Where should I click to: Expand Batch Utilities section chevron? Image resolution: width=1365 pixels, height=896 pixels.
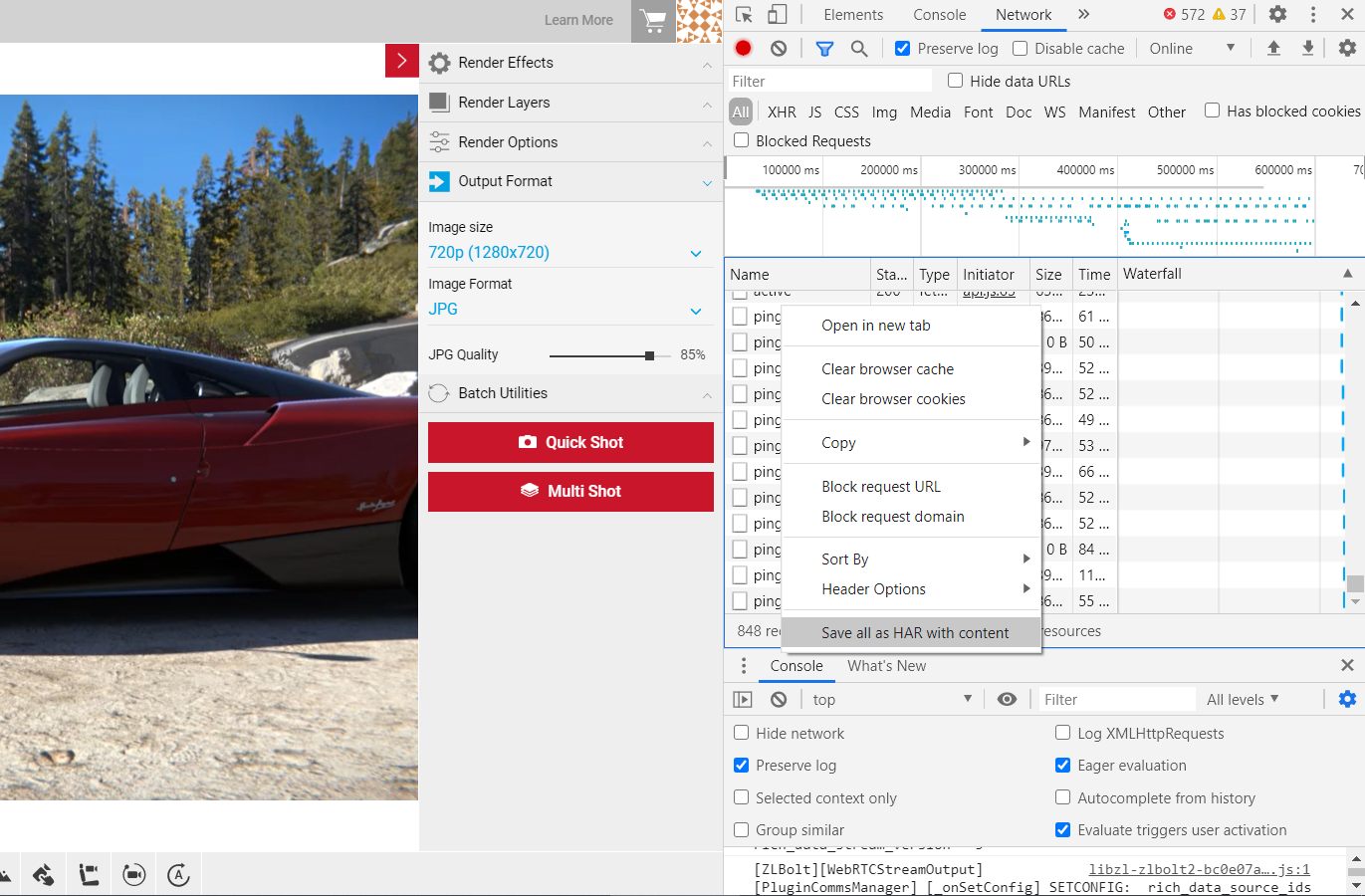[707, 395]
